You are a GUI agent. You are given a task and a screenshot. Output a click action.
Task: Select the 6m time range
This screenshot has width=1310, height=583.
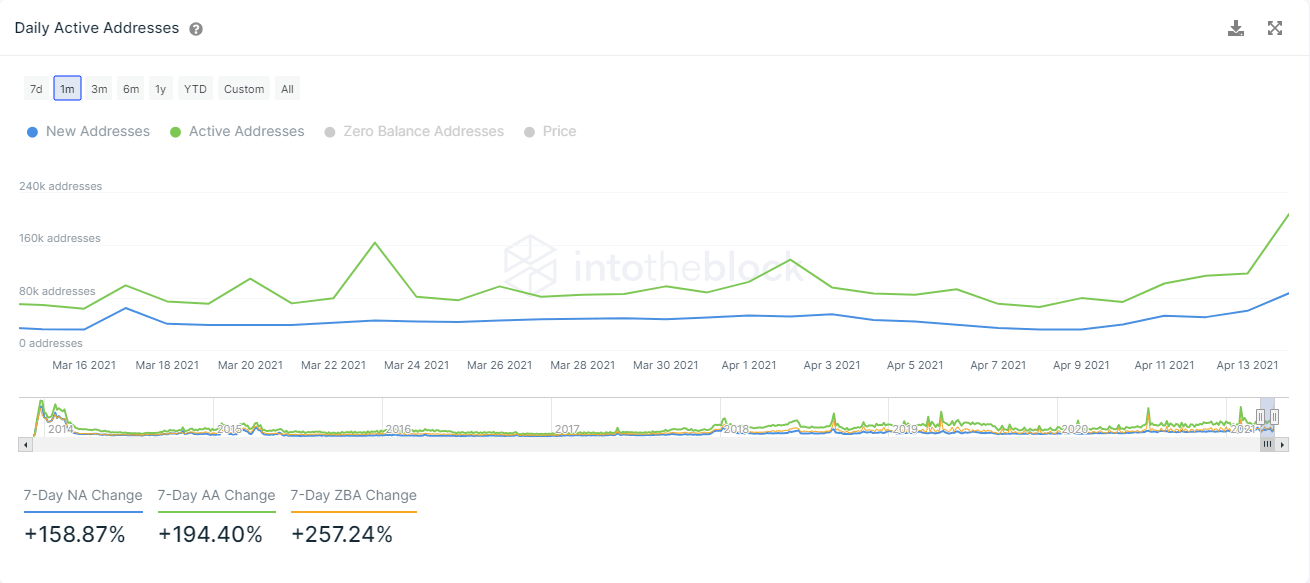(x=131, y=89)
